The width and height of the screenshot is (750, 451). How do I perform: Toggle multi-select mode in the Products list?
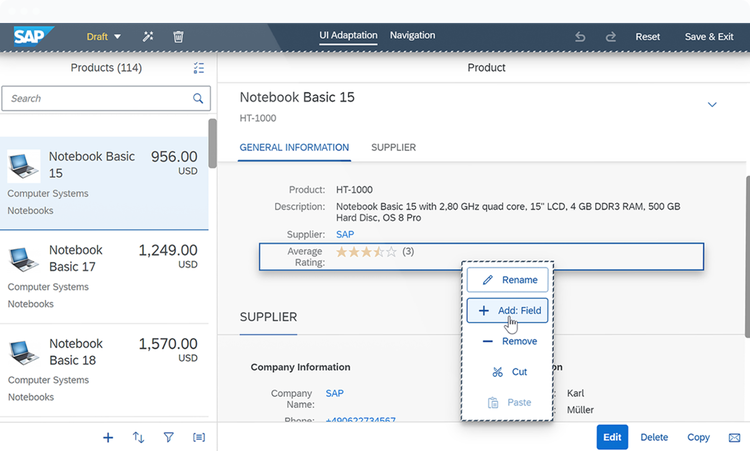pos(199,68)
